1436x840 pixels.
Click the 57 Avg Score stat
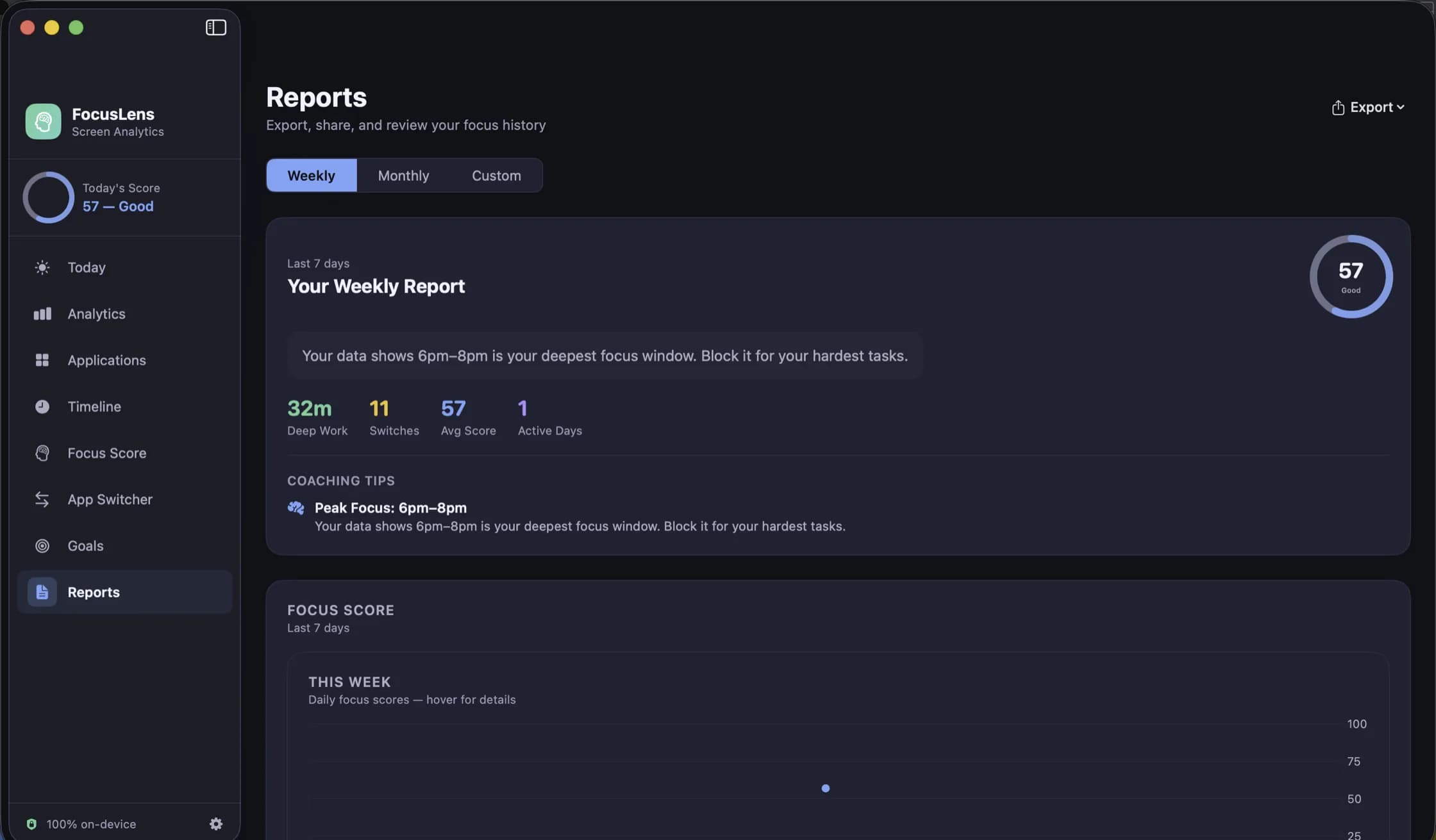468,417
